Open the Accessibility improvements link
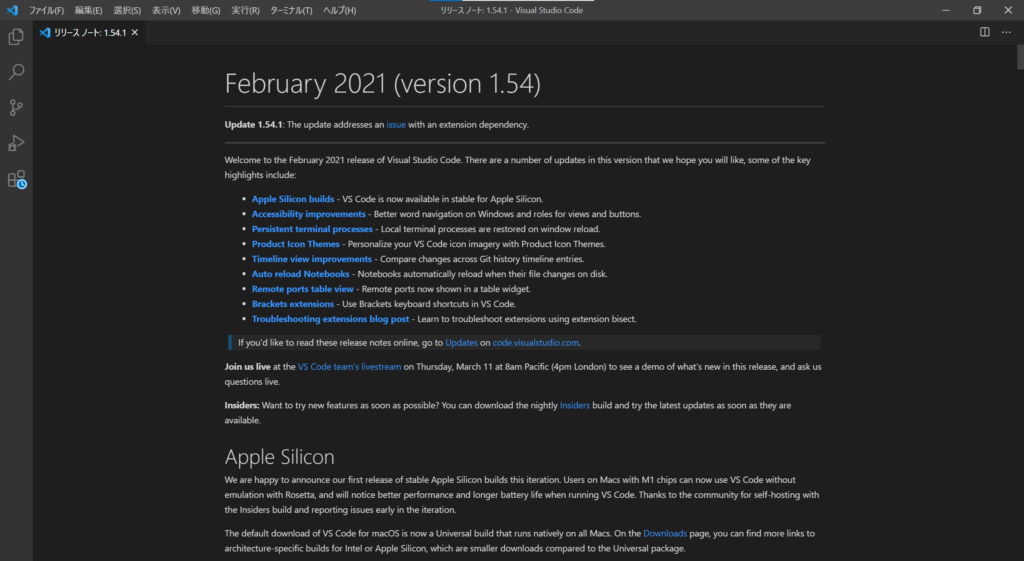The width and height of the screenshot is (1024, 561). [308, 214]
